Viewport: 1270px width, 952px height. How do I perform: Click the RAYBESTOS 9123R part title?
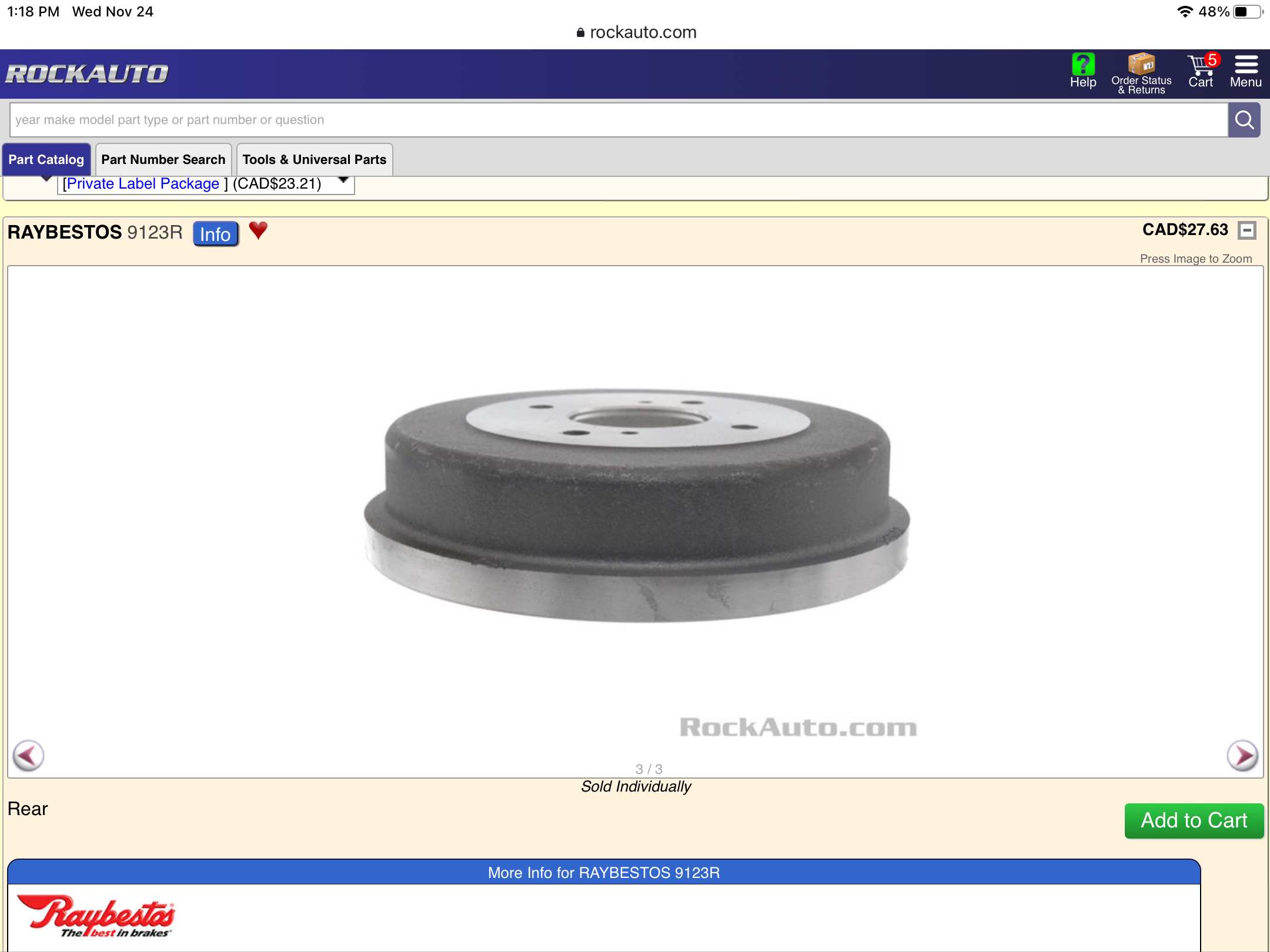[95, 232]
